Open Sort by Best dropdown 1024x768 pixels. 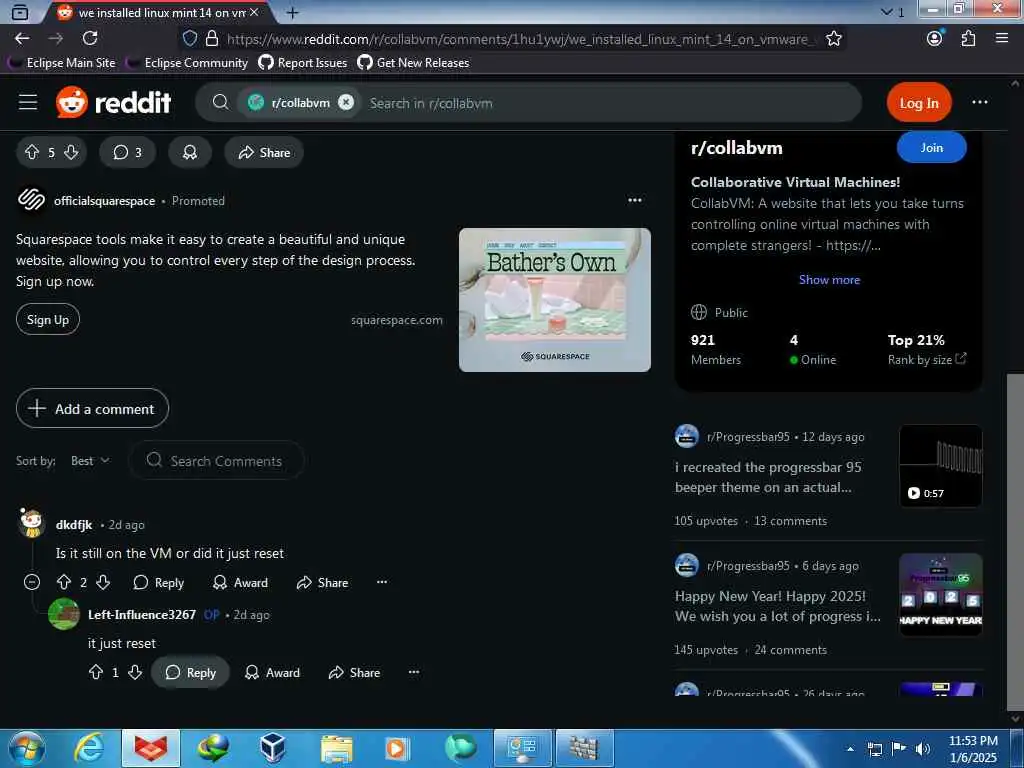tap(90, 460)
